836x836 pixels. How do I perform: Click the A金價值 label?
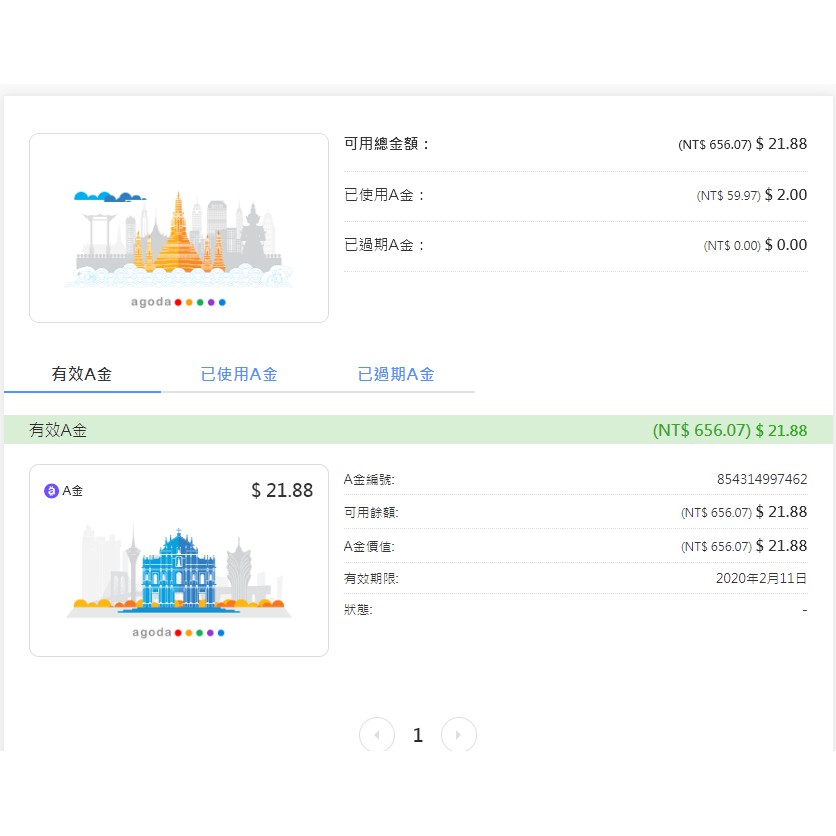369,546
